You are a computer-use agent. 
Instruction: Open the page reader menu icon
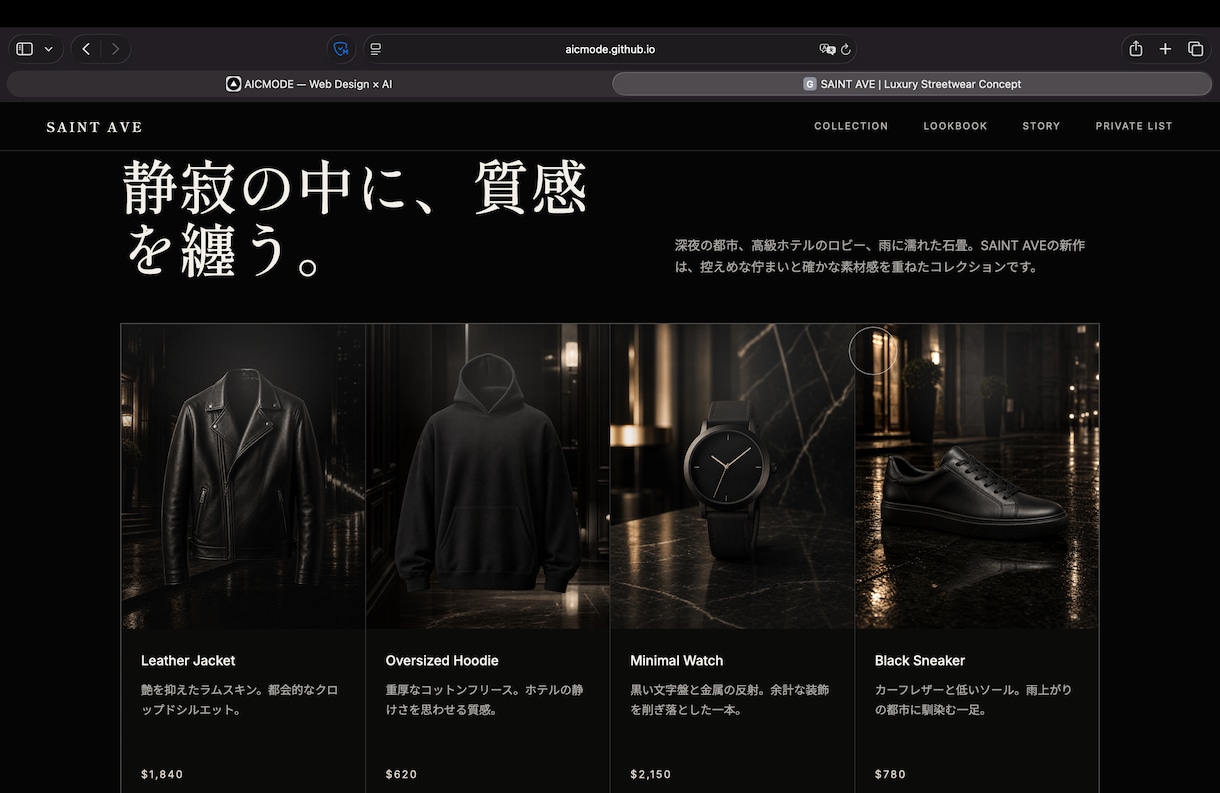pyautogui.click(x=375, y=49)
